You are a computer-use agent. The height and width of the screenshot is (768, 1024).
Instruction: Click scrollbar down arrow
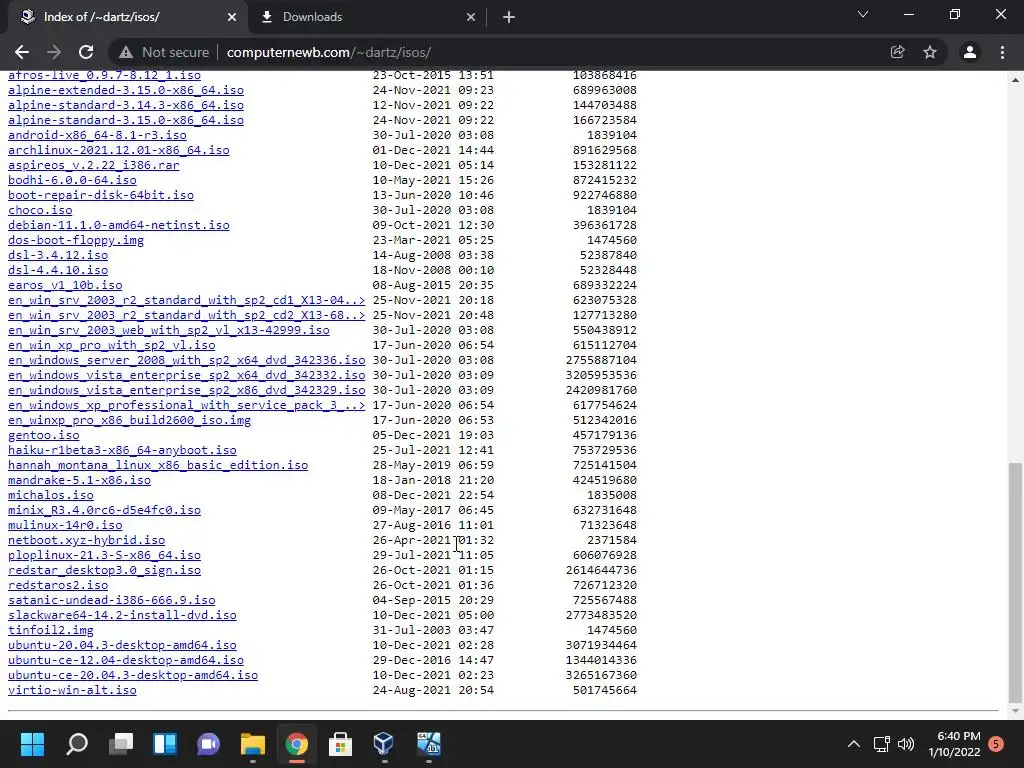pyautogui.click(x=1015, y=711)
